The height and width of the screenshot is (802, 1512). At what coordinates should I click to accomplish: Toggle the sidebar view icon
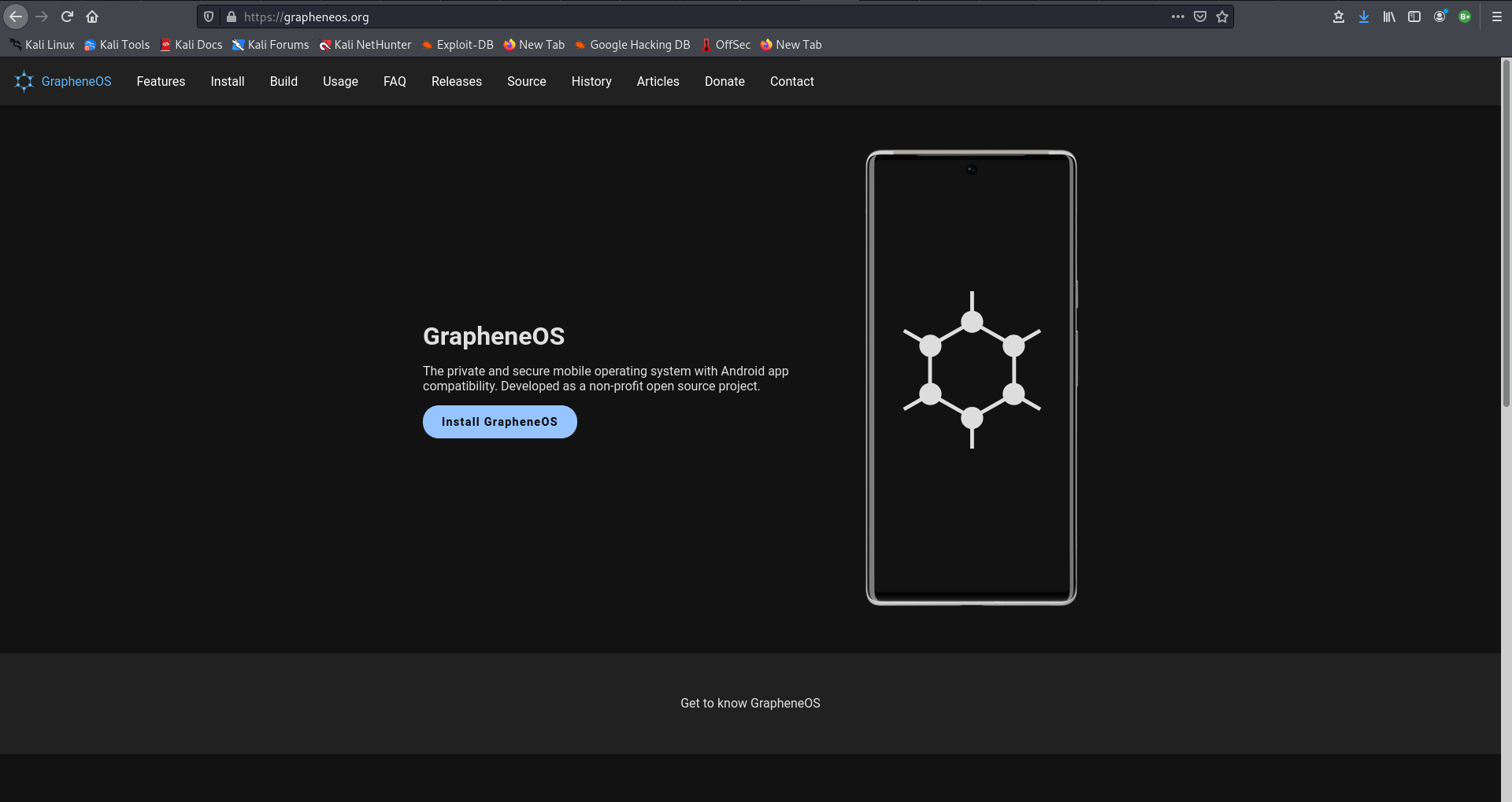click(1414, 17)
